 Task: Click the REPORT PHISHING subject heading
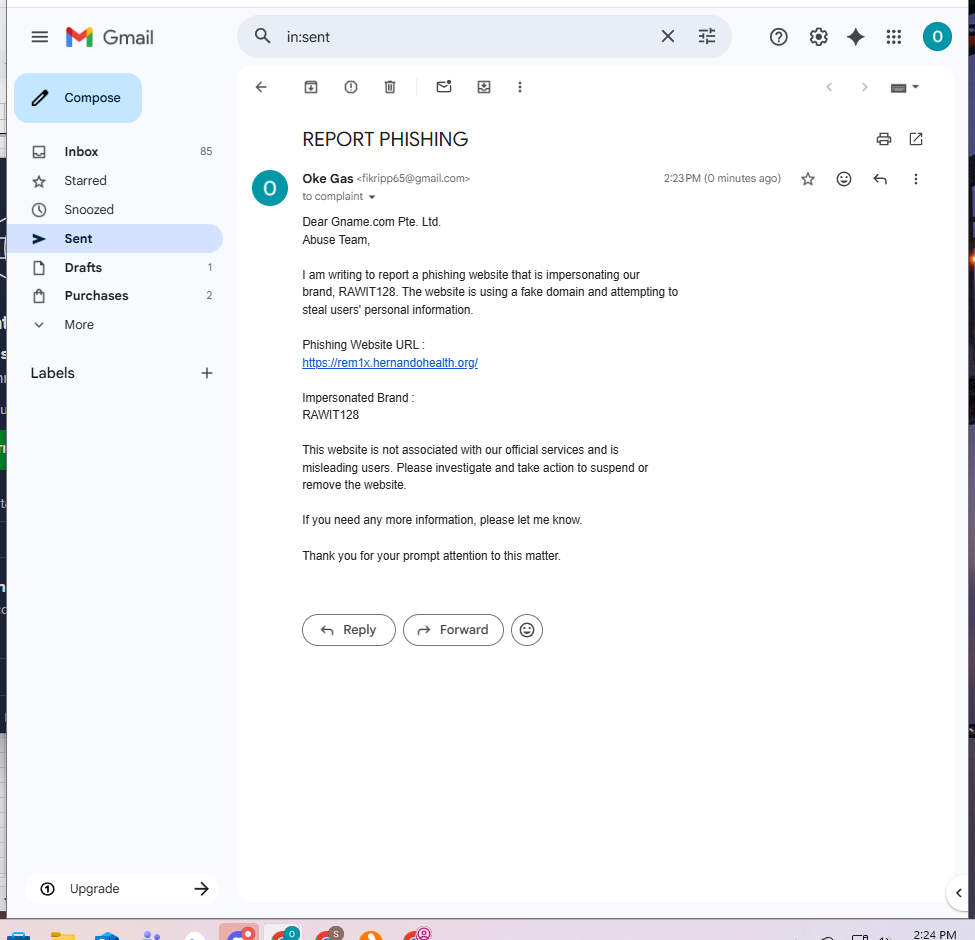(385, 139)
